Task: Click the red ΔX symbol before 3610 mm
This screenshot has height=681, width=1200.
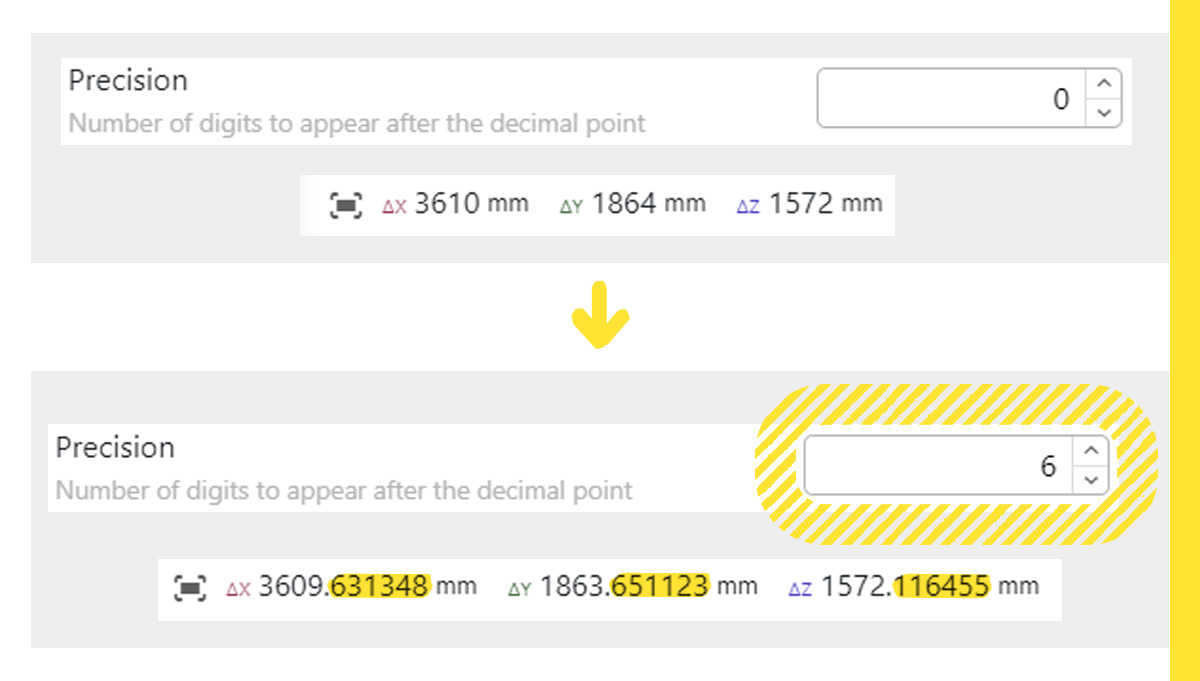Action: tap(394, 207)
